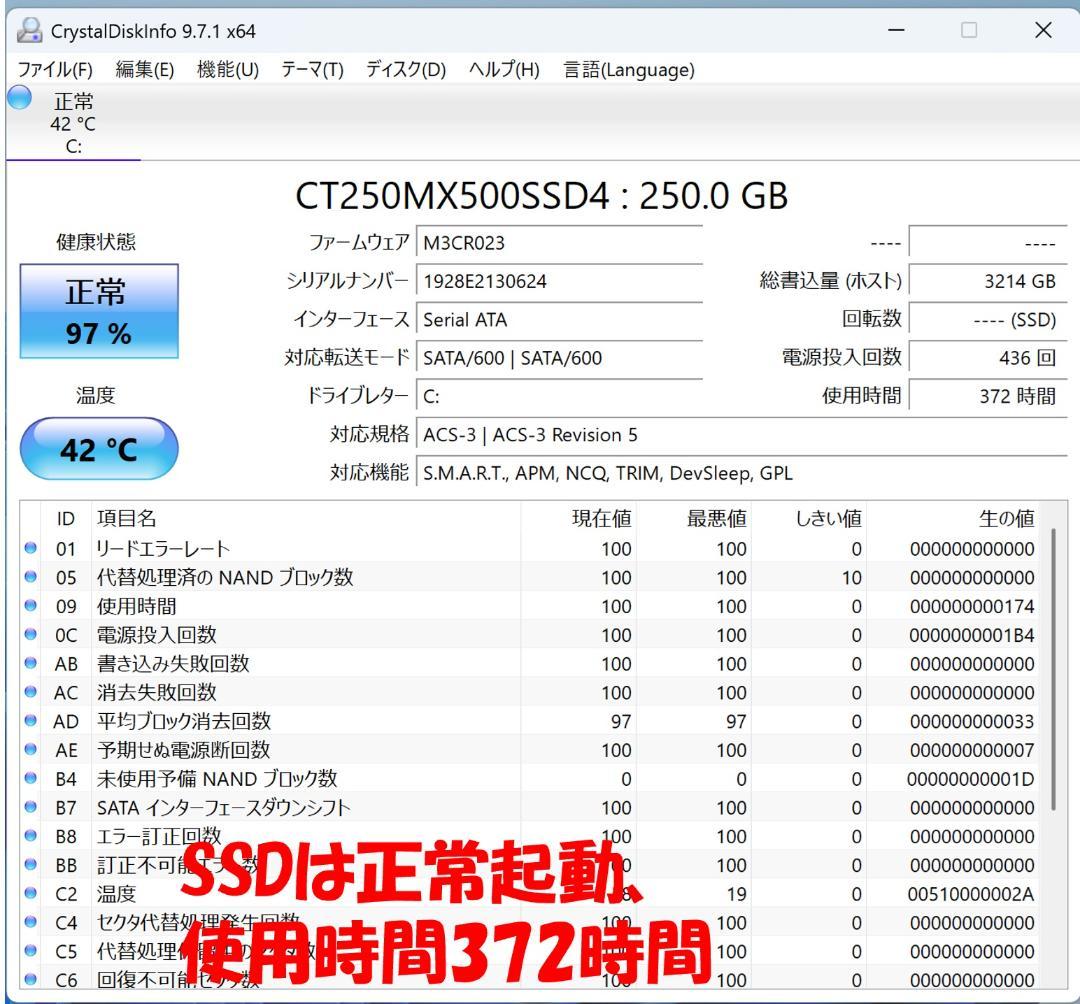
Task: Click the 42 °C temperature indicator
Action: tap(97, 448)
